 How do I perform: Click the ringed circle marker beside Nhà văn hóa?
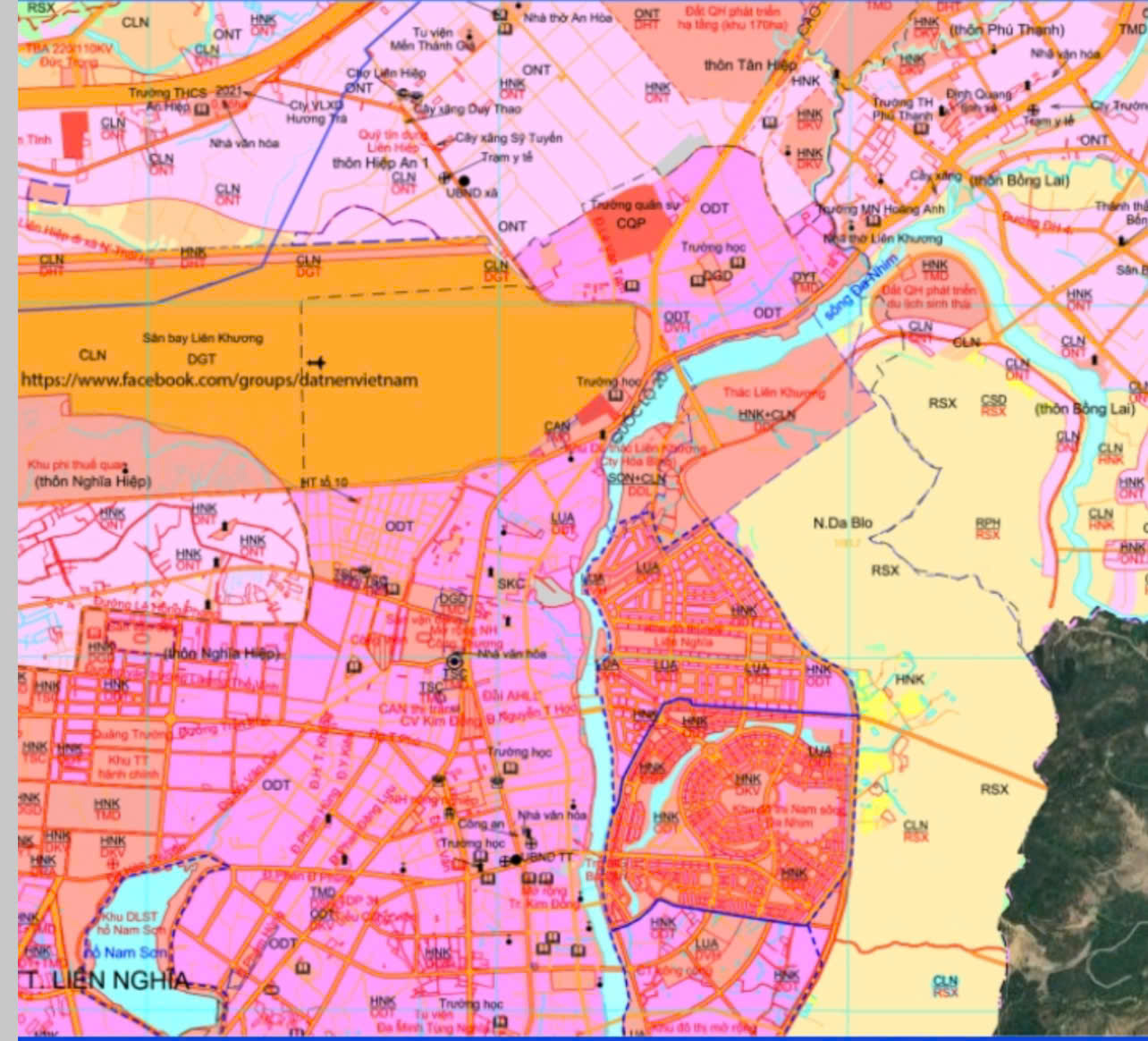coord(454,662)
